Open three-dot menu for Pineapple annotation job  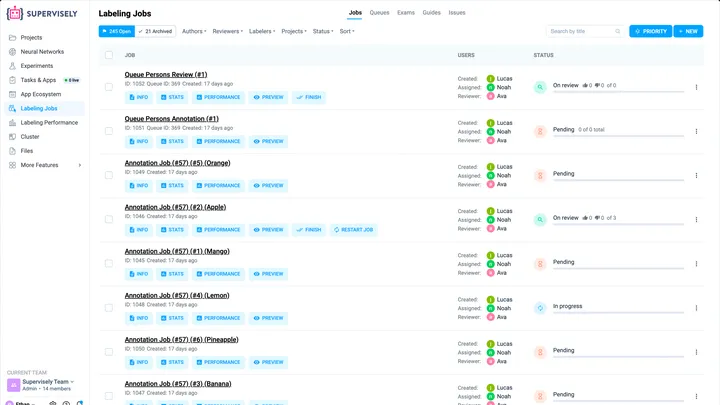coord(696,352)
